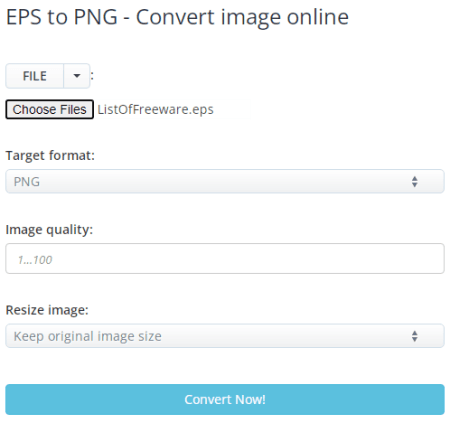The image size is (450, 423).
Task: Click the Convert image online title text
Action: click(242, 17)
